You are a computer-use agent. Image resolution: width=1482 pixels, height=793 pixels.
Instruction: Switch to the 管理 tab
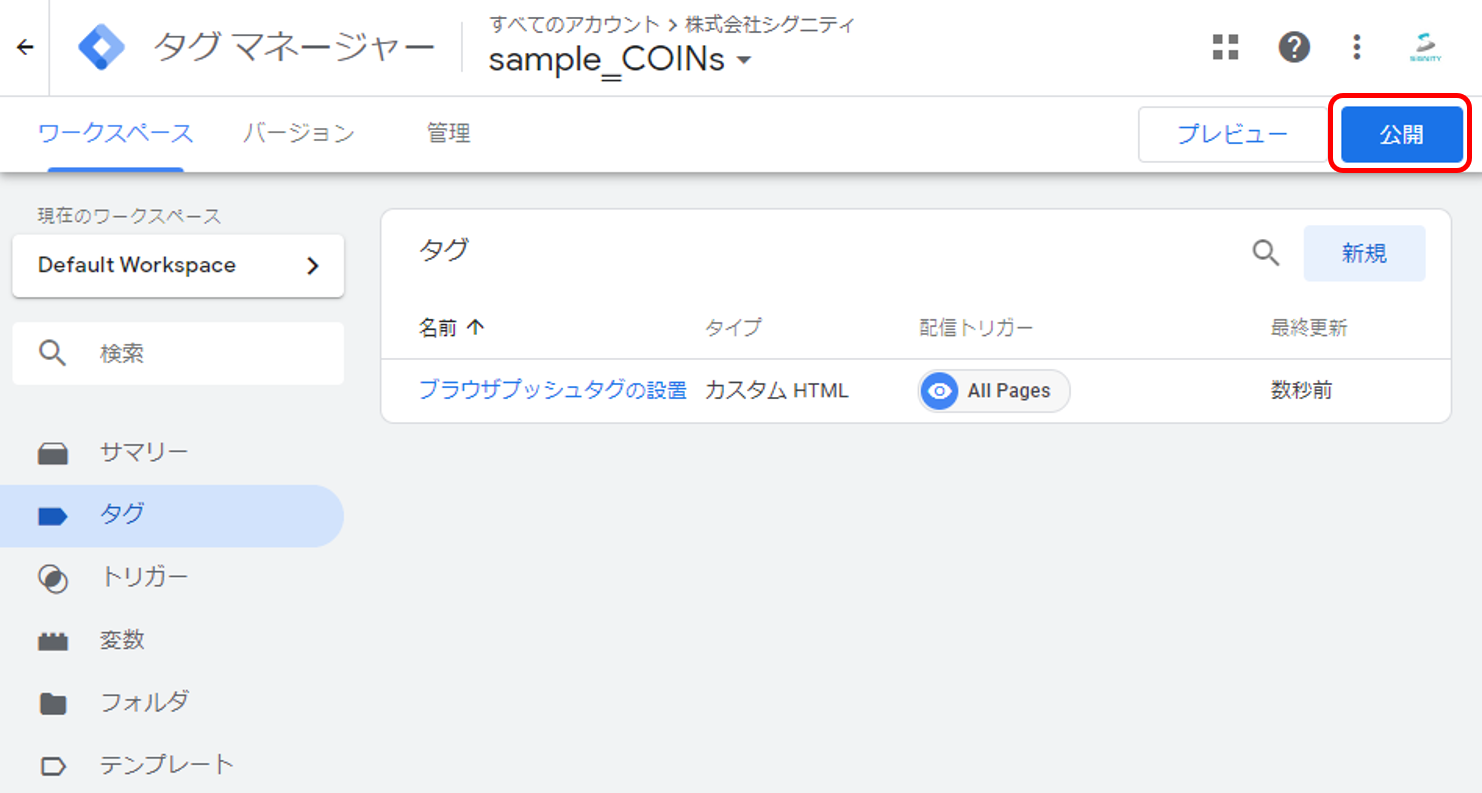[448, 133]
